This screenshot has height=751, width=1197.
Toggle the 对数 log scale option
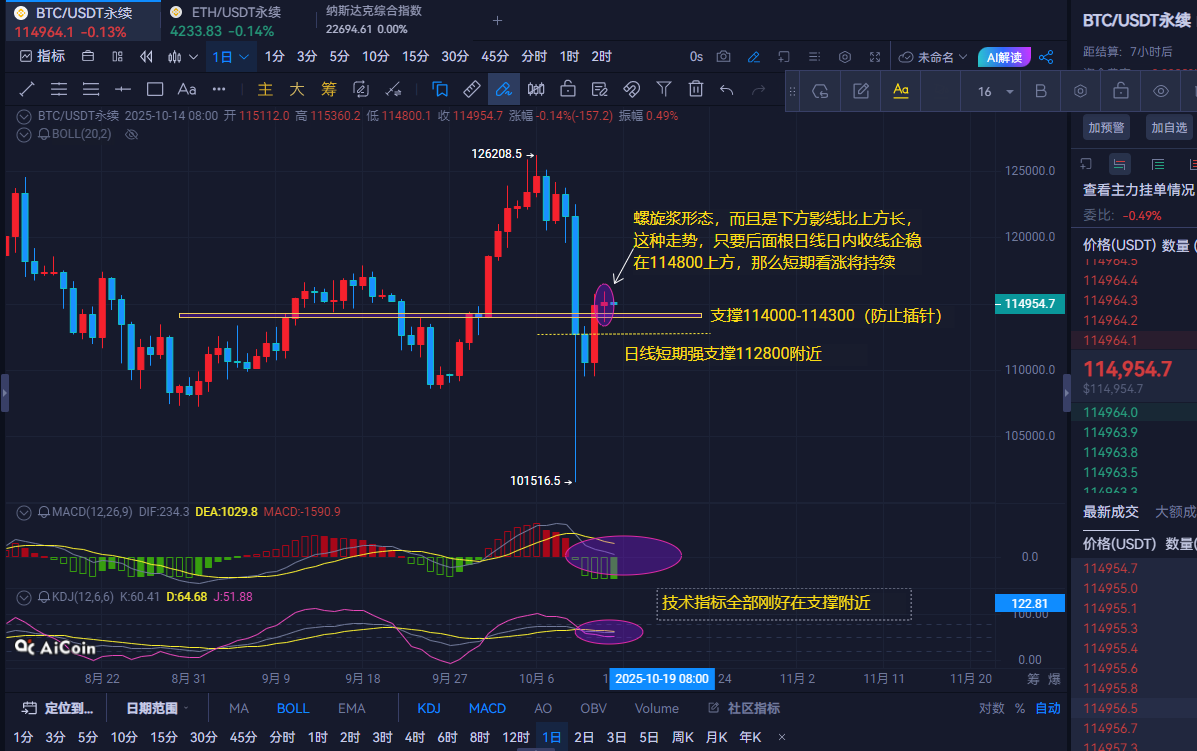point(992,708)
